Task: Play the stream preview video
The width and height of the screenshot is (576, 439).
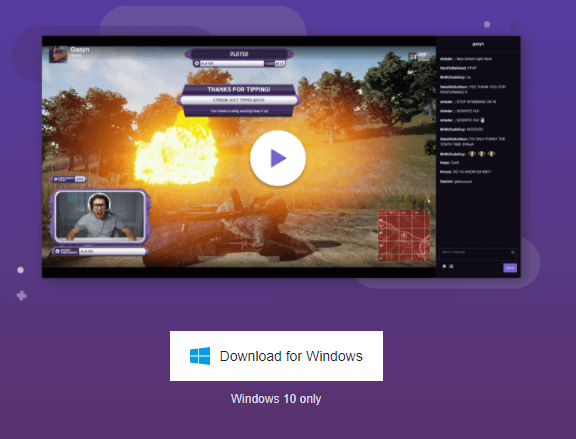Action: point(278,158)
